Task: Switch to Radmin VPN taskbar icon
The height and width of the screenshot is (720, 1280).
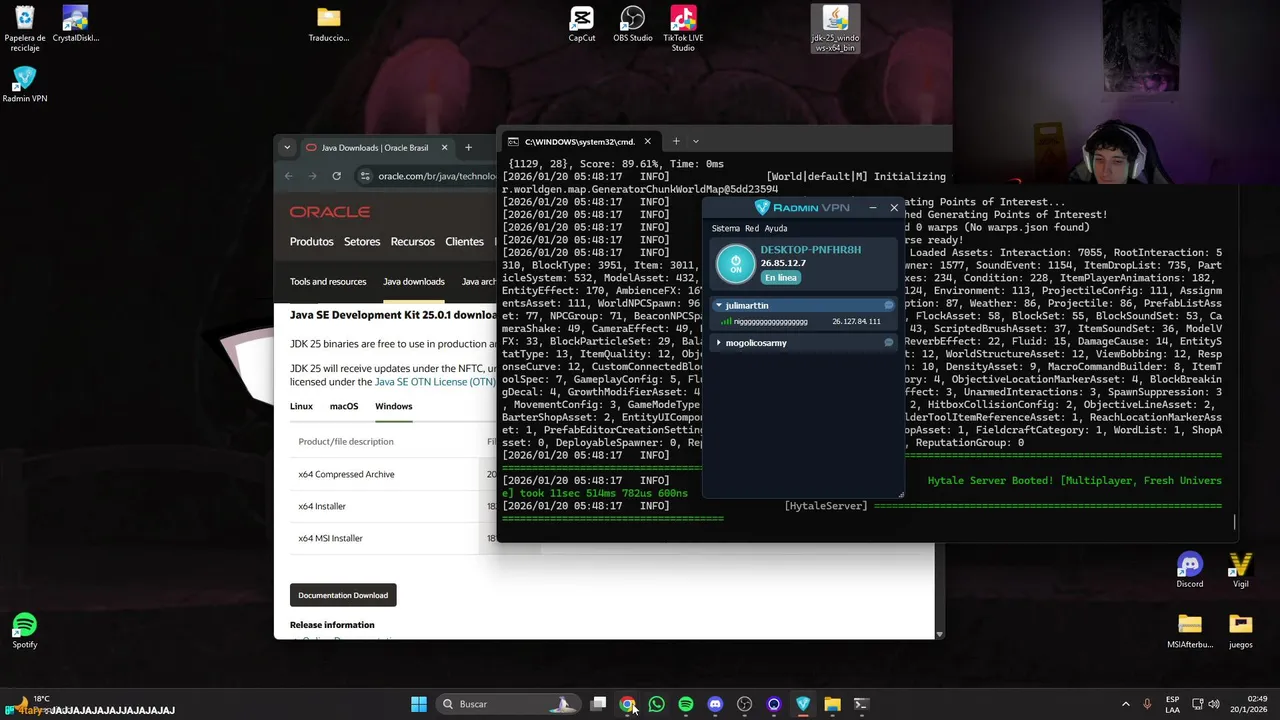Action: click(x=803, y=704)
